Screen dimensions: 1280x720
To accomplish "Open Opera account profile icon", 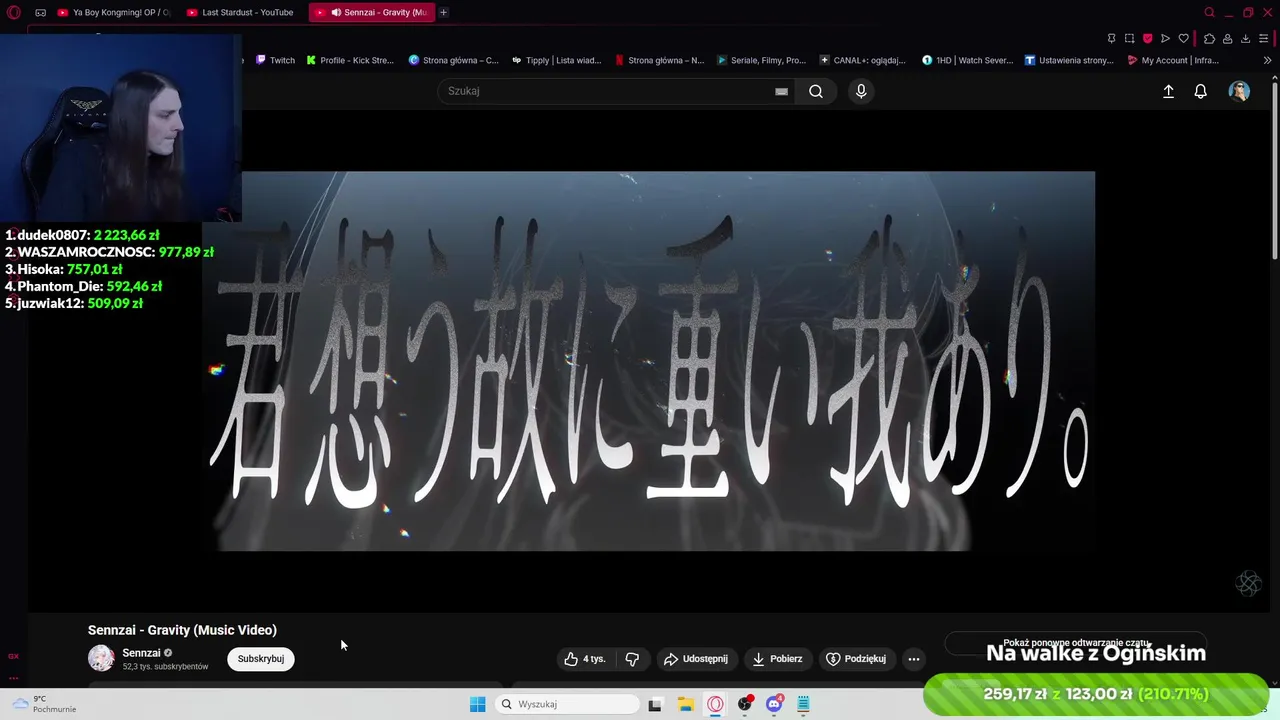I will point(1227,38).
